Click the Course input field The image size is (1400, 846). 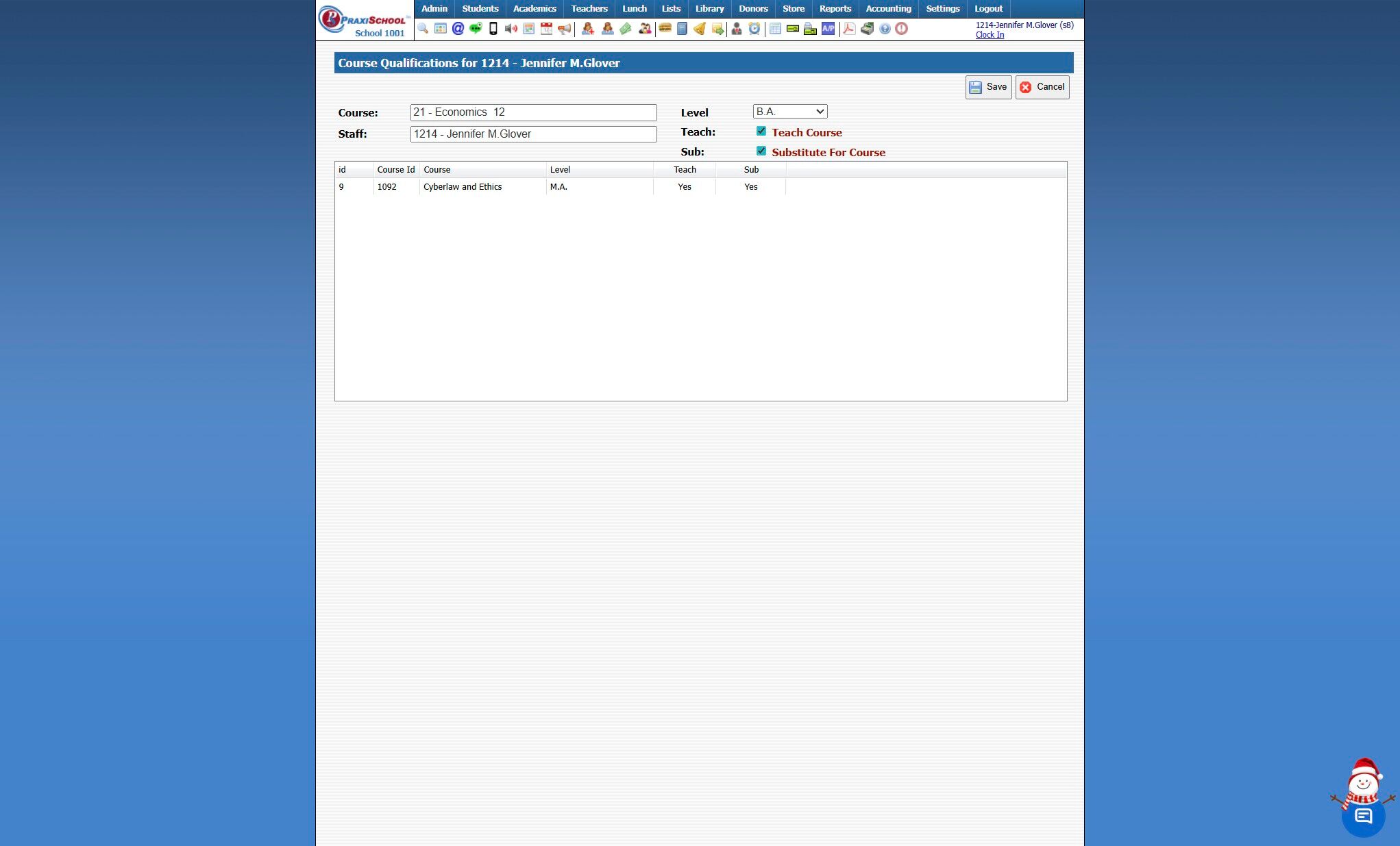[533, 112]
